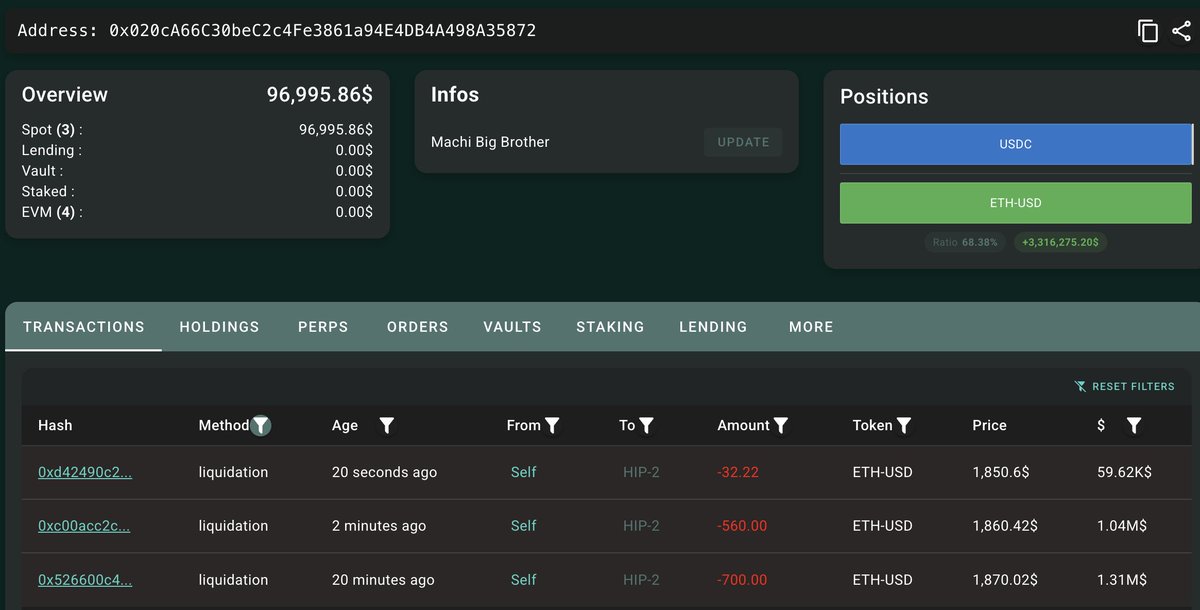Open the MORE tab menu
Screen dimensions: 1200x610
click(x=811, y=327)
